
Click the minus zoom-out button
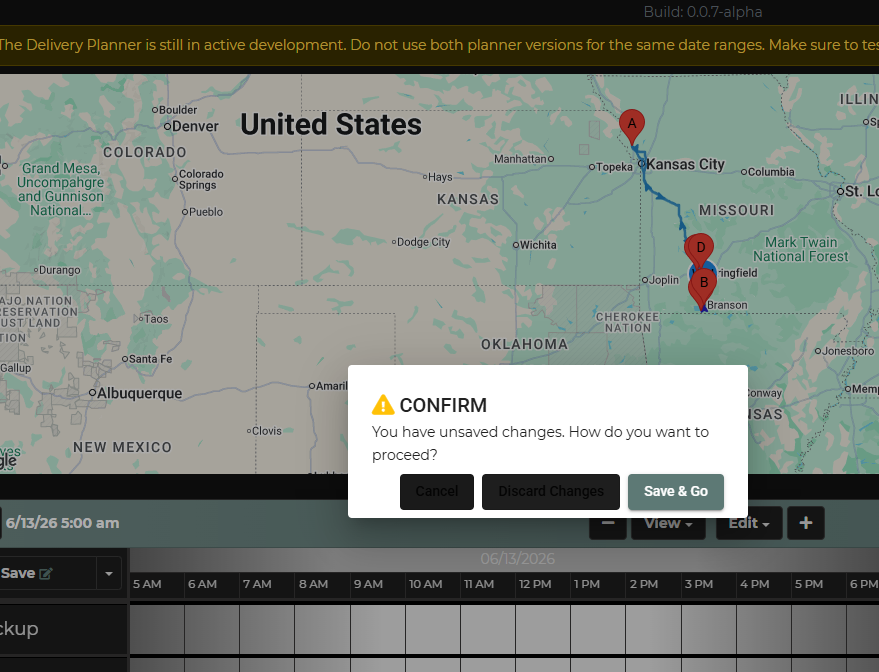tap(608, 523)
